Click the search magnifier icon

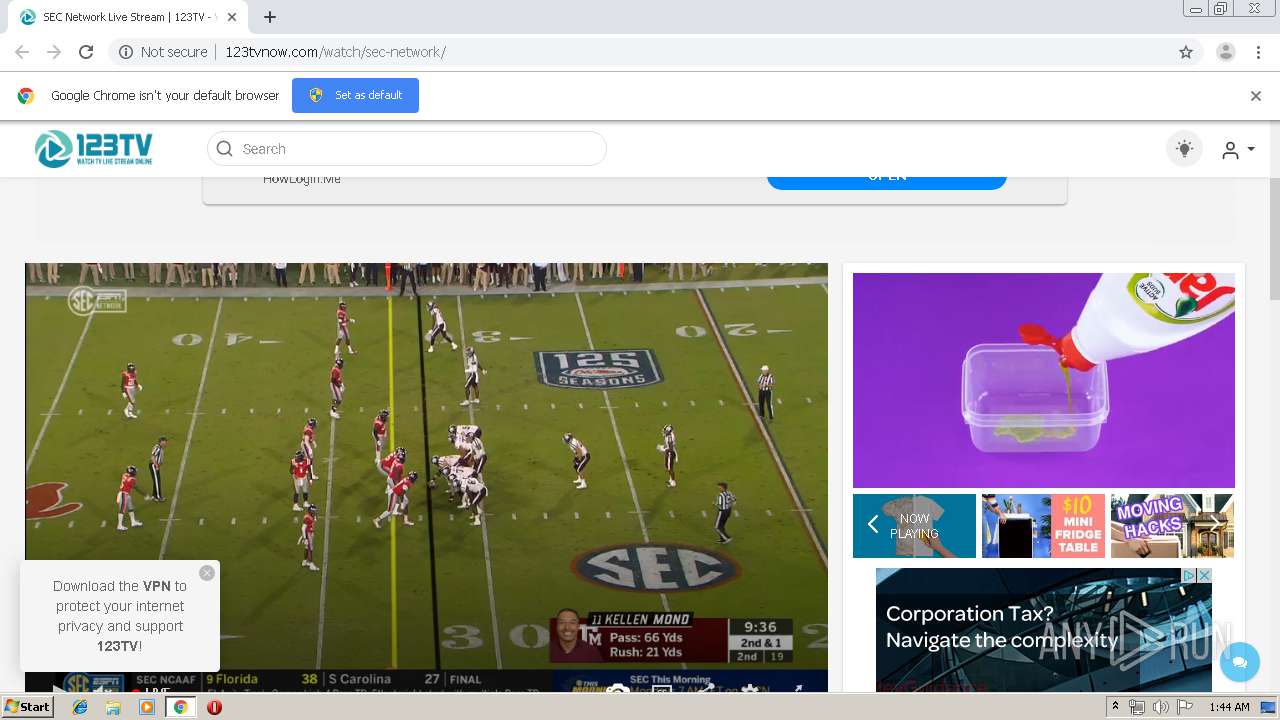pyautogui.click(x=225, y=149)
